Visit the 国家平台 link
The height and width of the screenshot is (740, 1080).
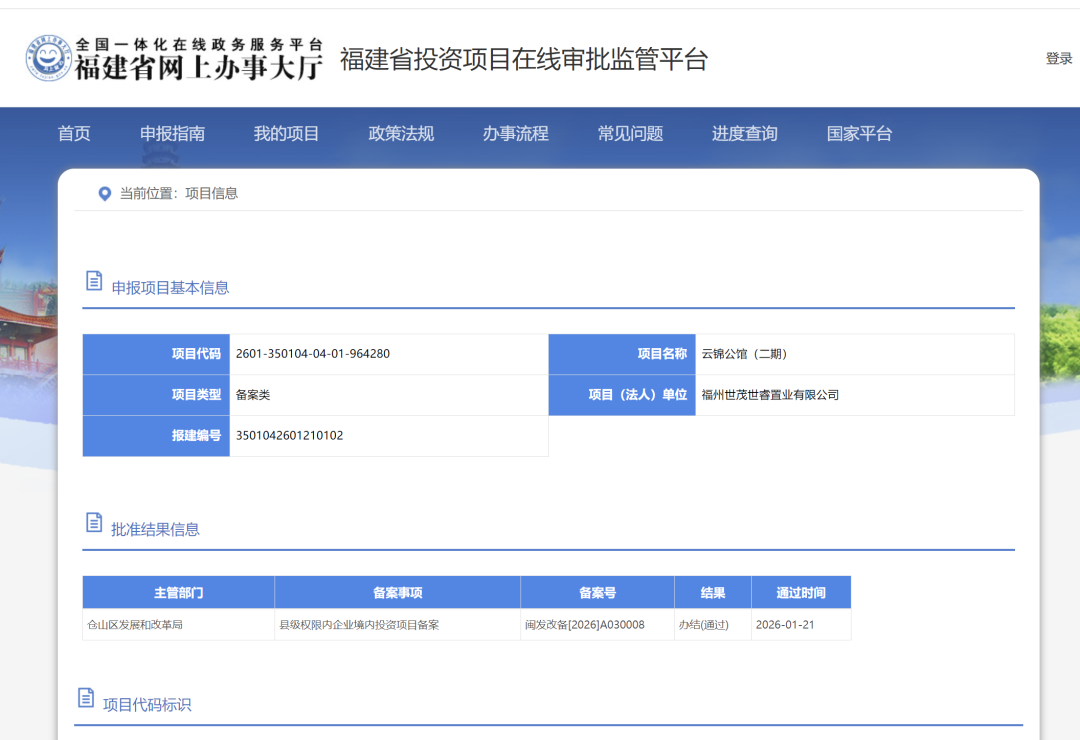point(857,133)
